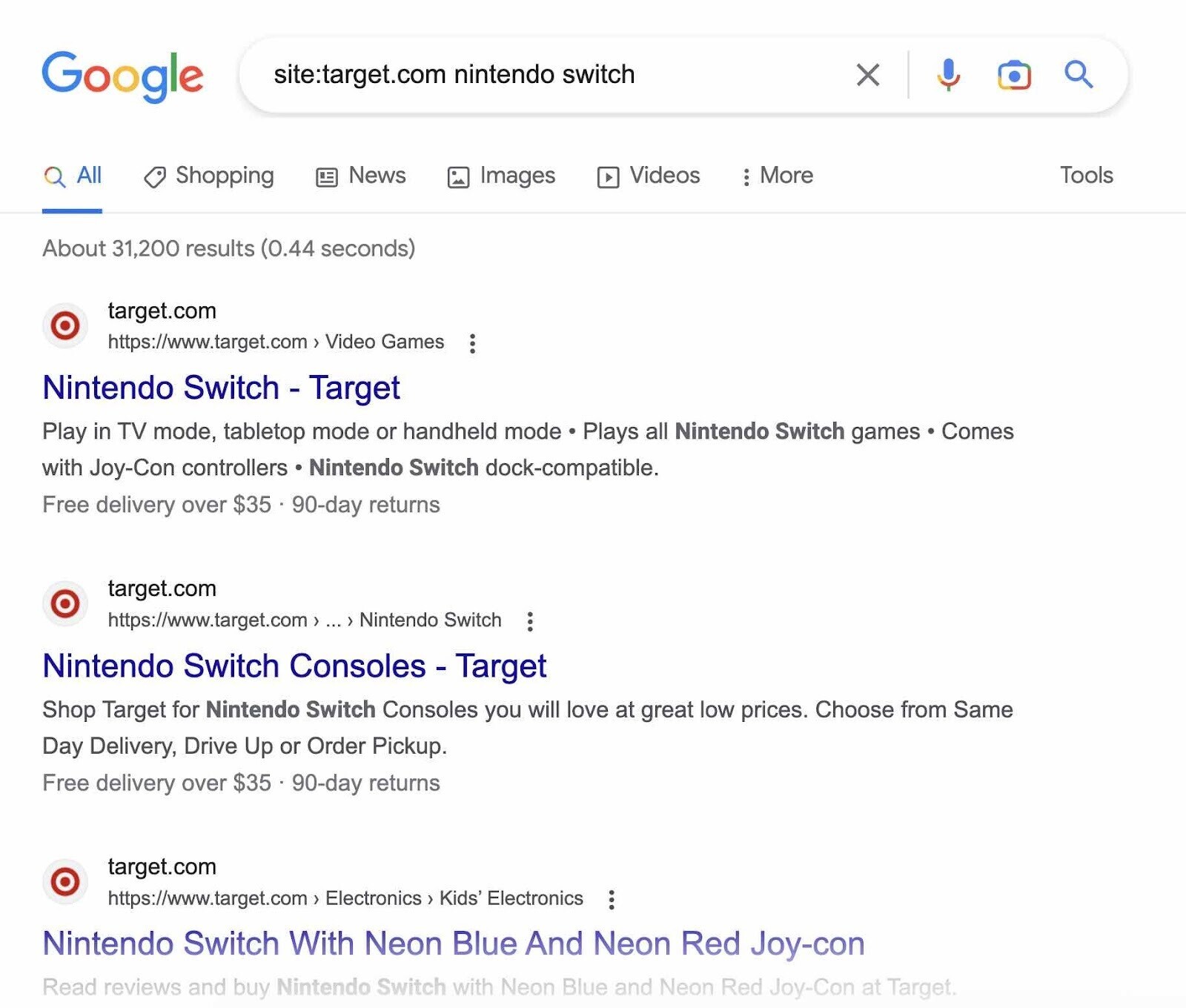Open the three-dot menu for Nintendo Switch Consoles result
Screen dimensions: 1186x1008
pos(530,621)
